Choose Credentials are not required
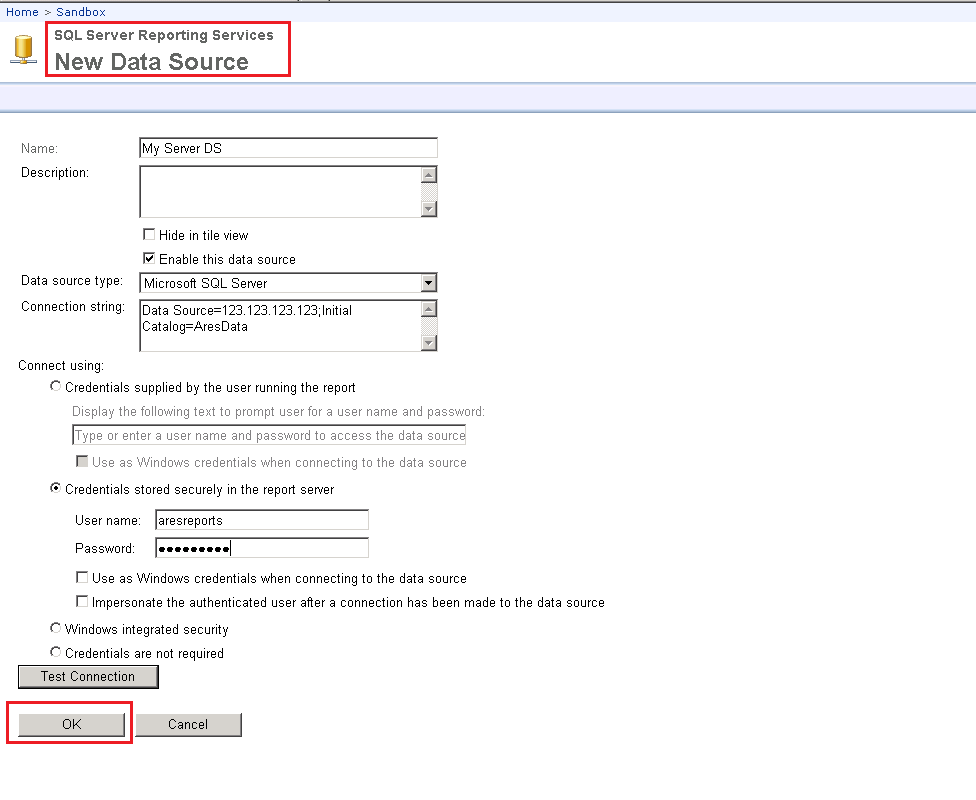Image resolution: width=976 pixels, height=800 pixels. click(55, 652)
